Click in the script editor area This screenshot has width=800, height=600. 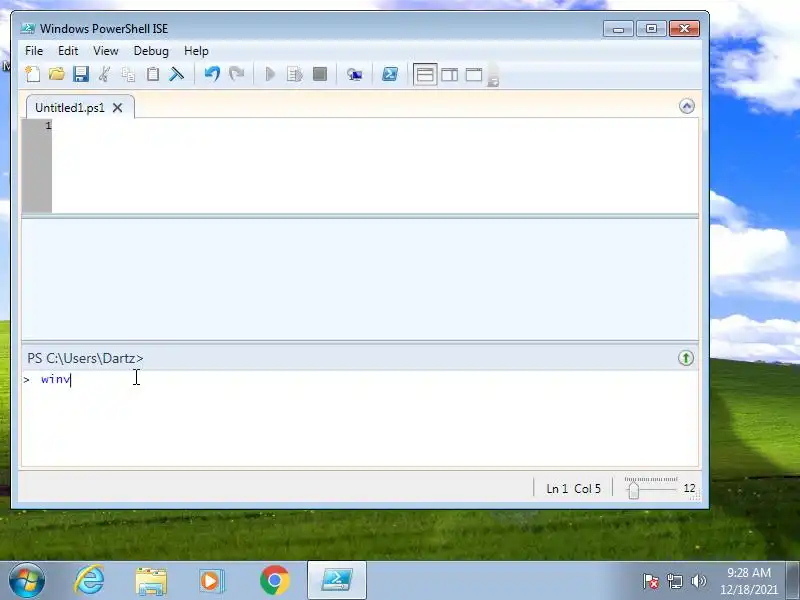374,165
